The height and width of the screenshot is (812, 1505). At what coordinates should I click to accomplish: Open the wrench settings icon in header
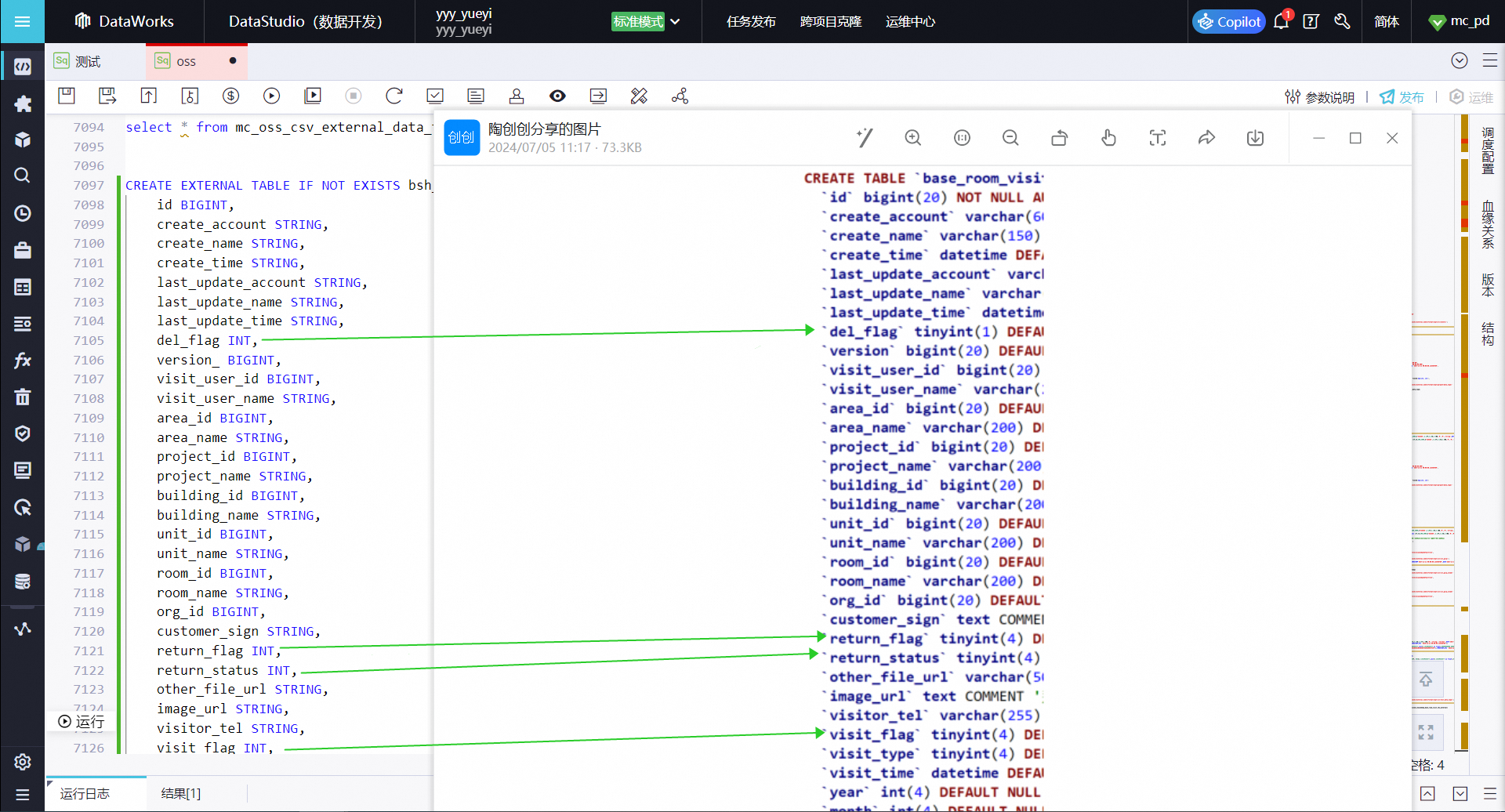point(1342,22)
